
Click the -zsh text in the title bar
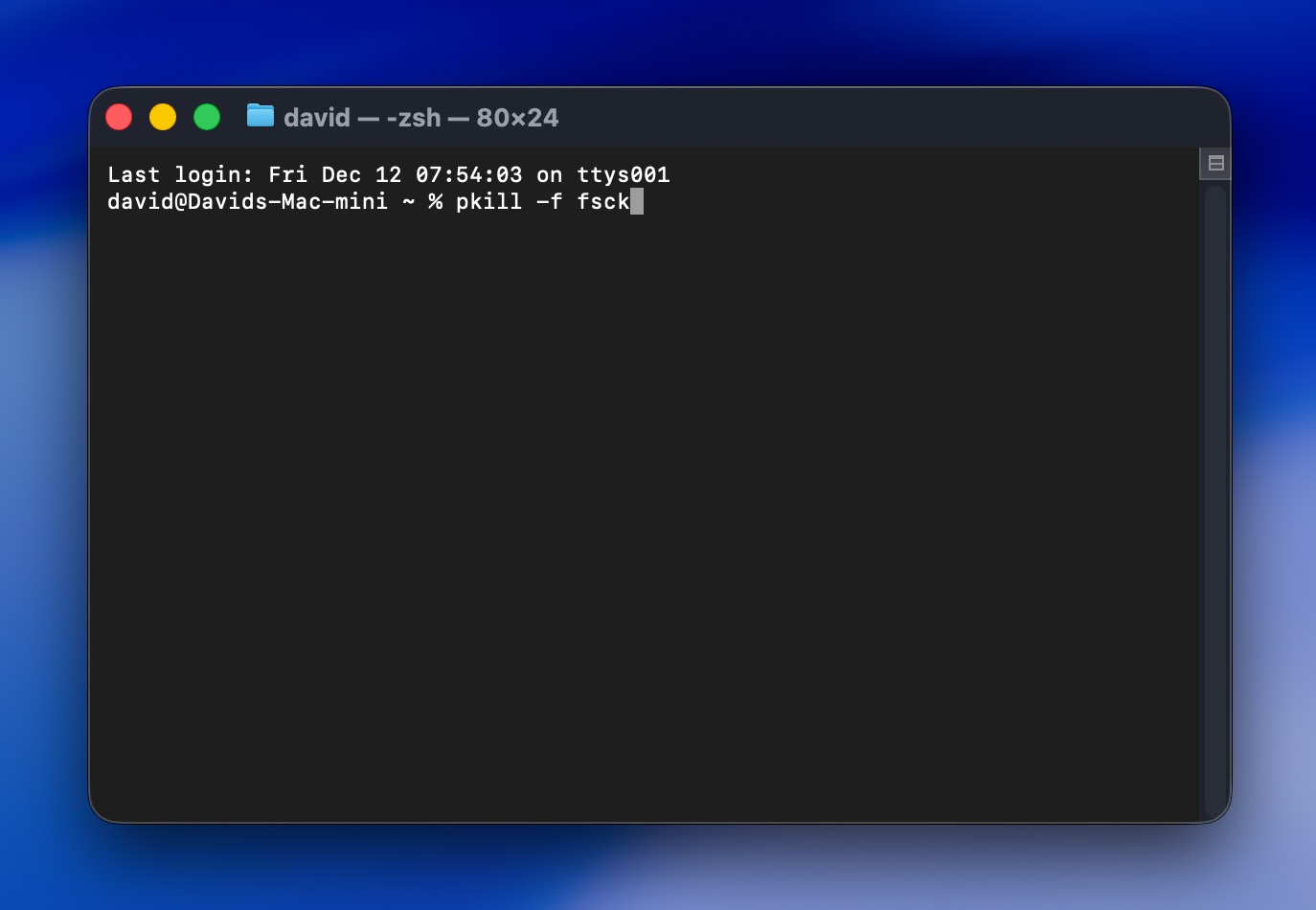[414, 117]
